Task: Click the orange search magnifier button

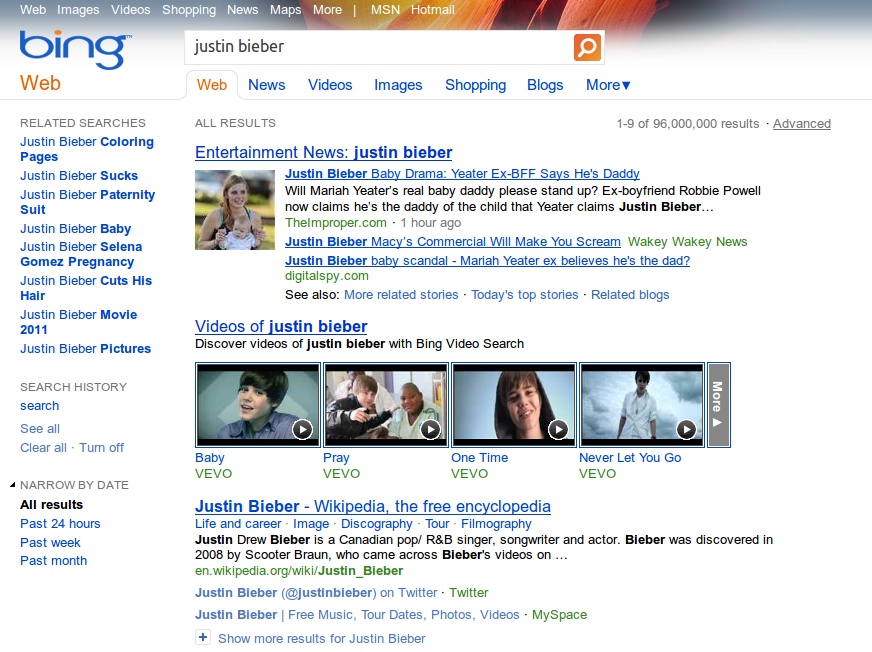Action: (587, 47)
